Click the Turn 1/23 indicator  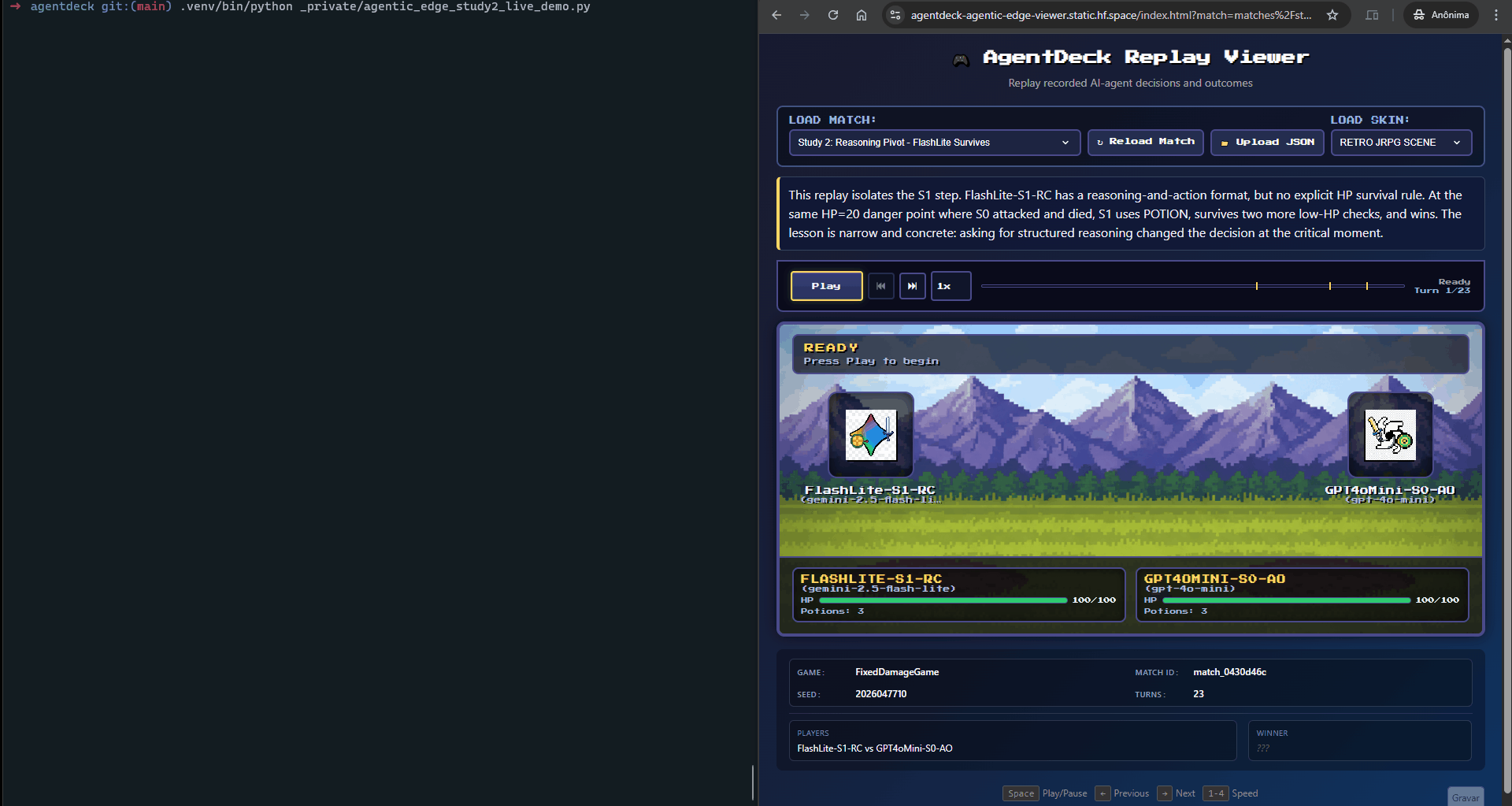[1442, 291]
